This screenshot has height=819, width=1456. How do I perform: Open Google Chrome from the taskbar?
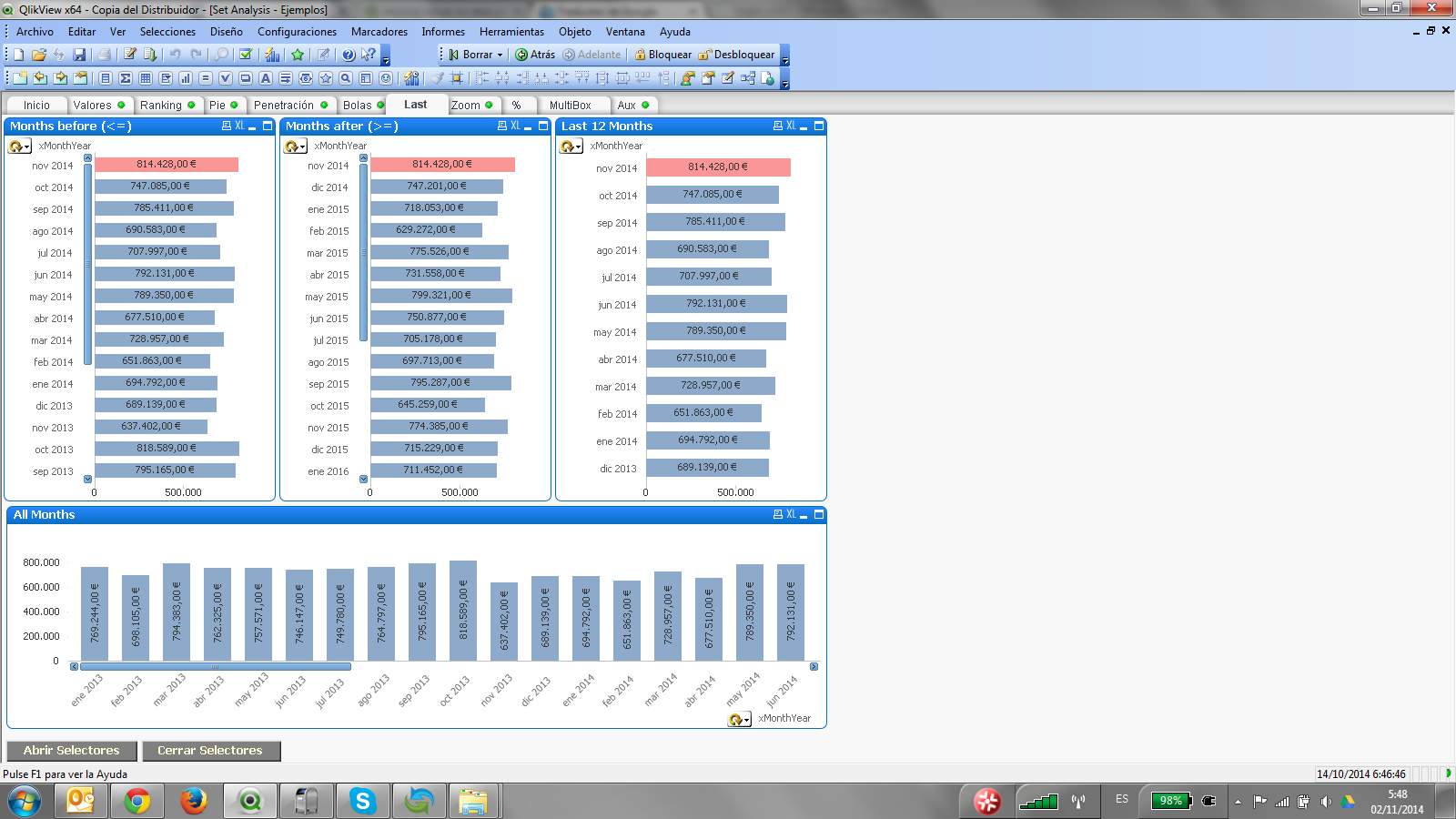pos(137,801)
